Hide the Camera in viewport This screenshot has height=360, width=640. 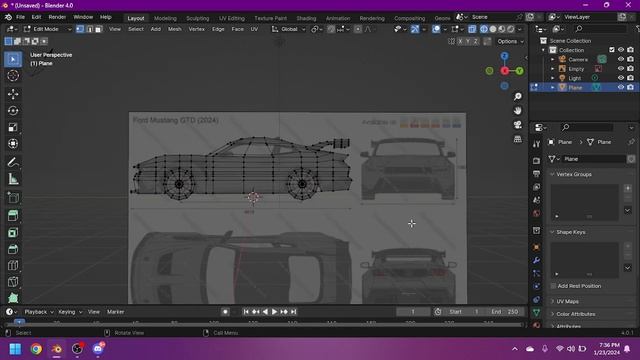pos(621,60)
